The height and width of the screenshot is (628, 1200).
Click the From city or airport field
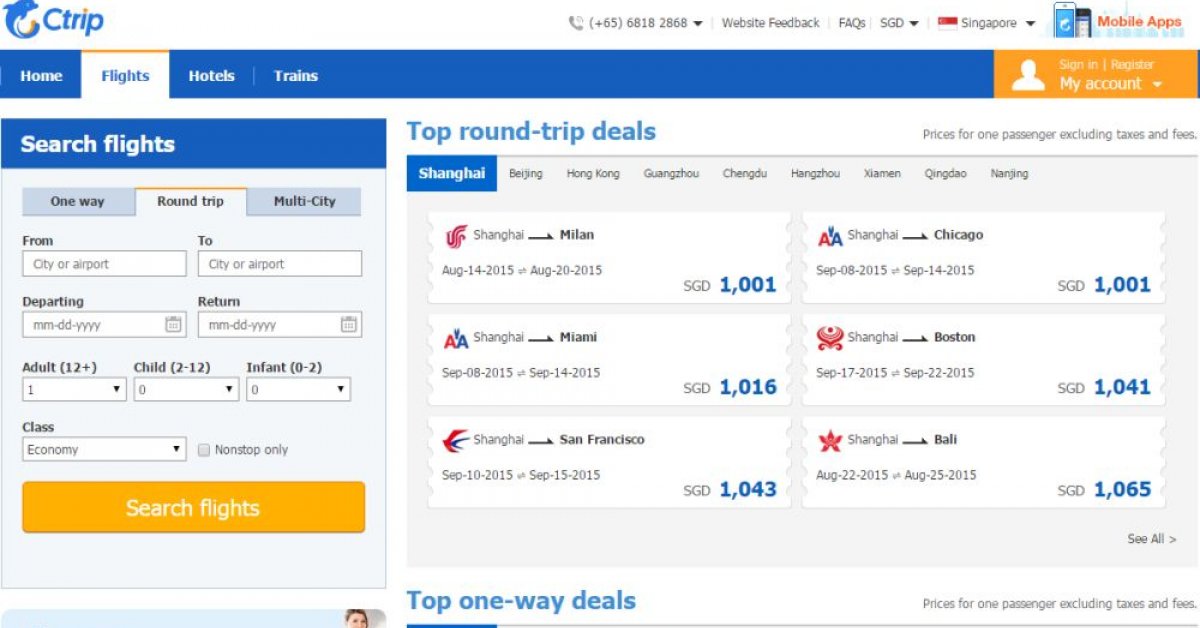click(104, 263)
